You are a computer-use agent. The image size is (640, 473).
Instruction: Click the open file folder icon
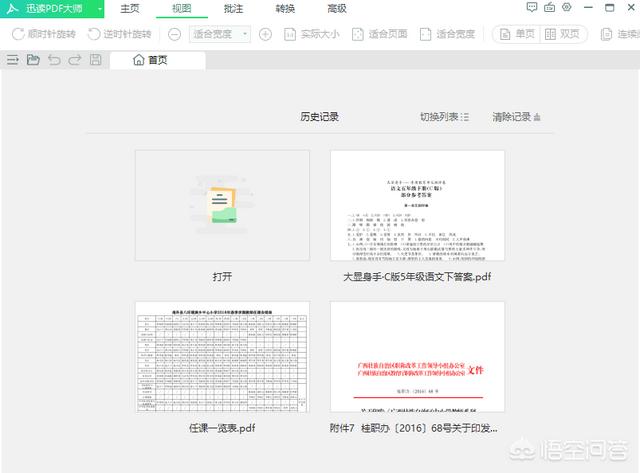coord(33,60)
